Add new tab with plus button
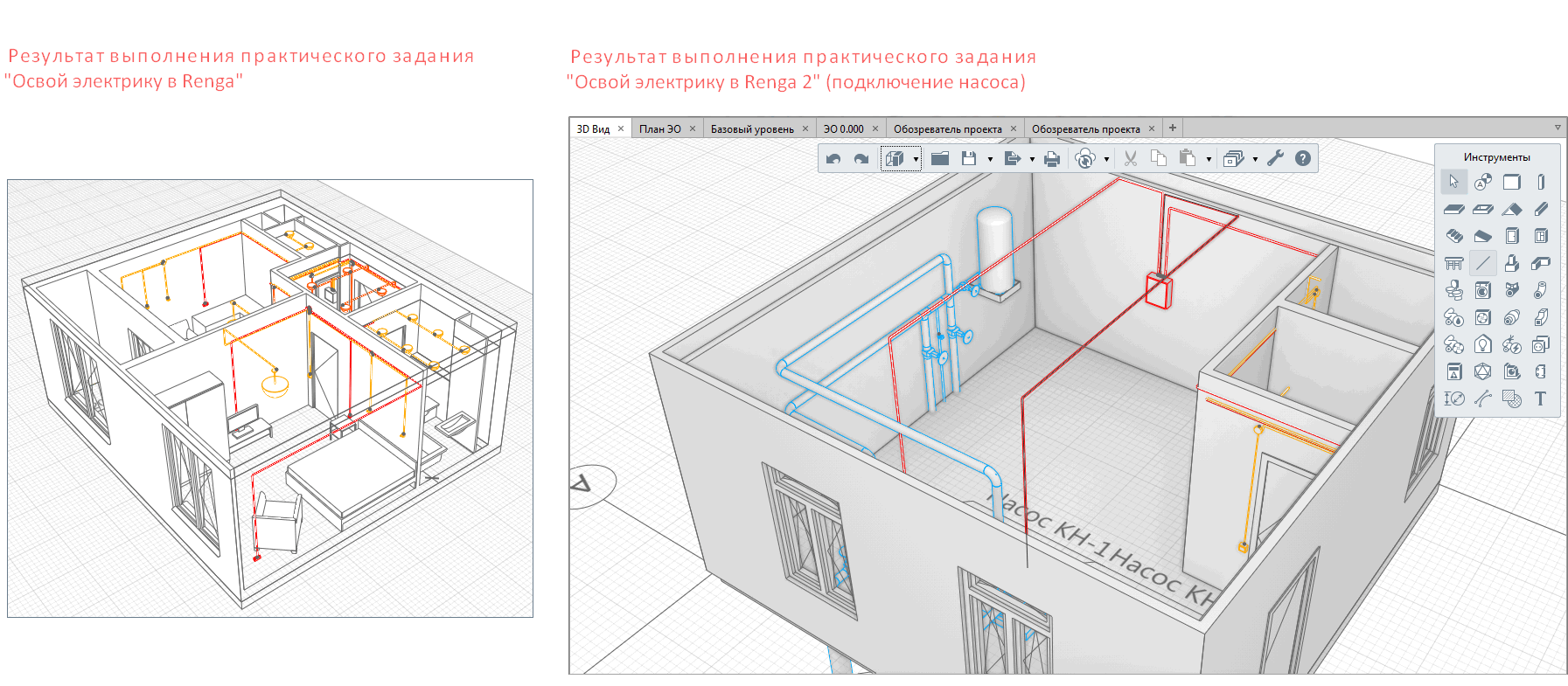 click(1173, 128)
